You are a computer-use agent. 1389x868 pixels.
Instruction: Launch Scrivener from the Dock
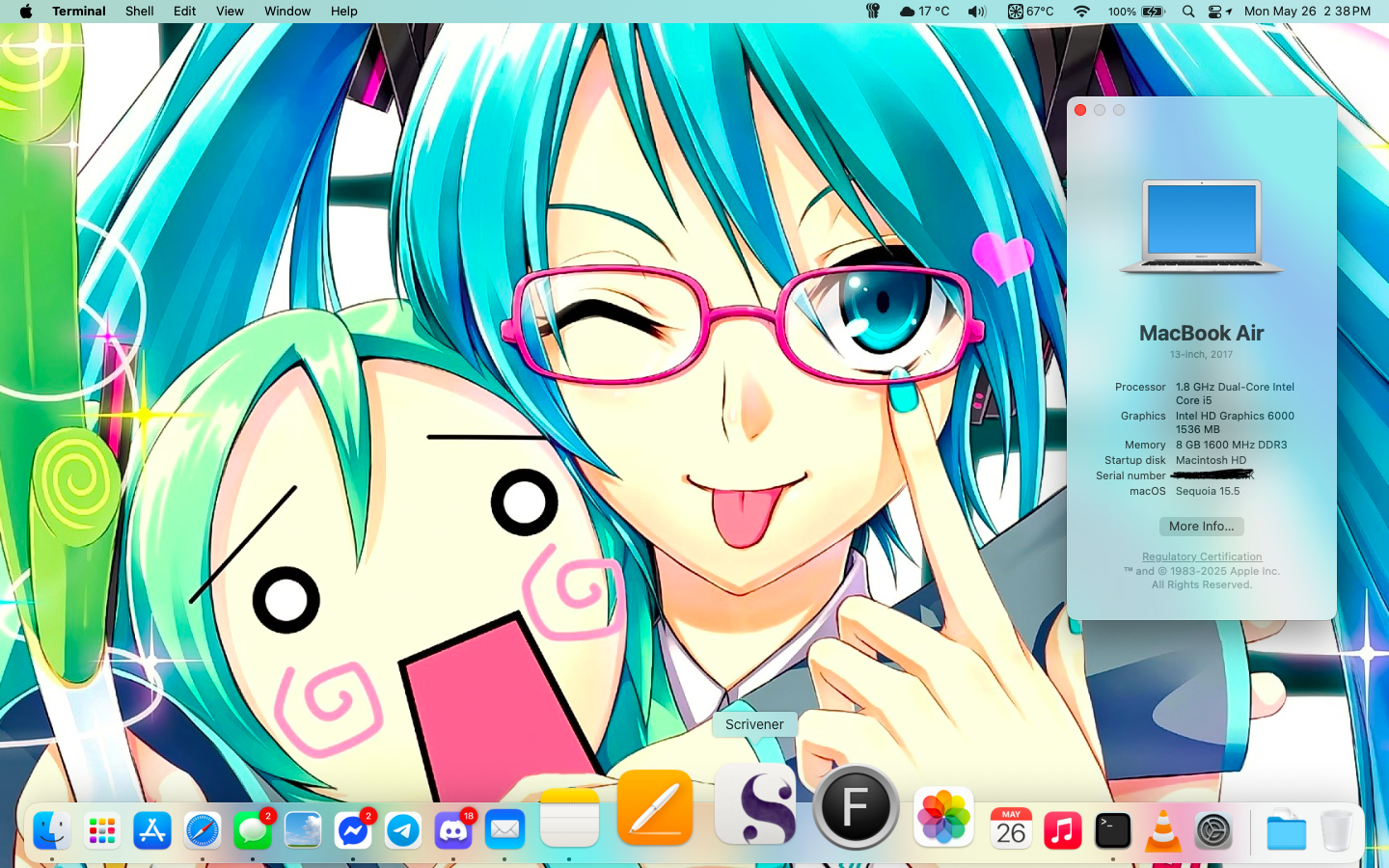[x=755, y=804]
